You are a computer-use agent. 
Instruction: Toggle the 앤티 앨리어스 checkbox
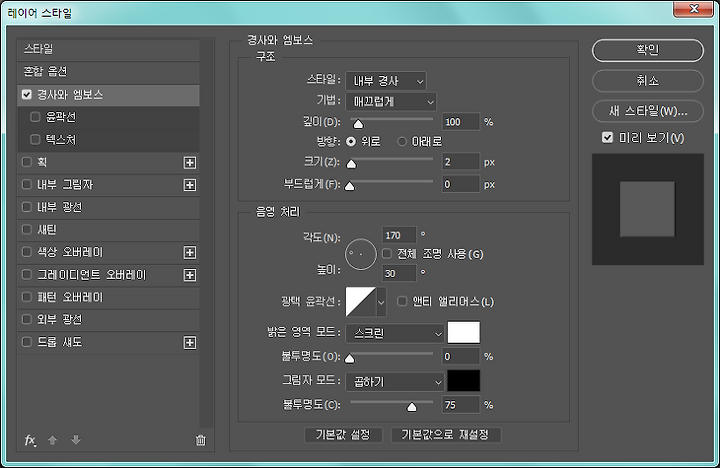point(402,301)
